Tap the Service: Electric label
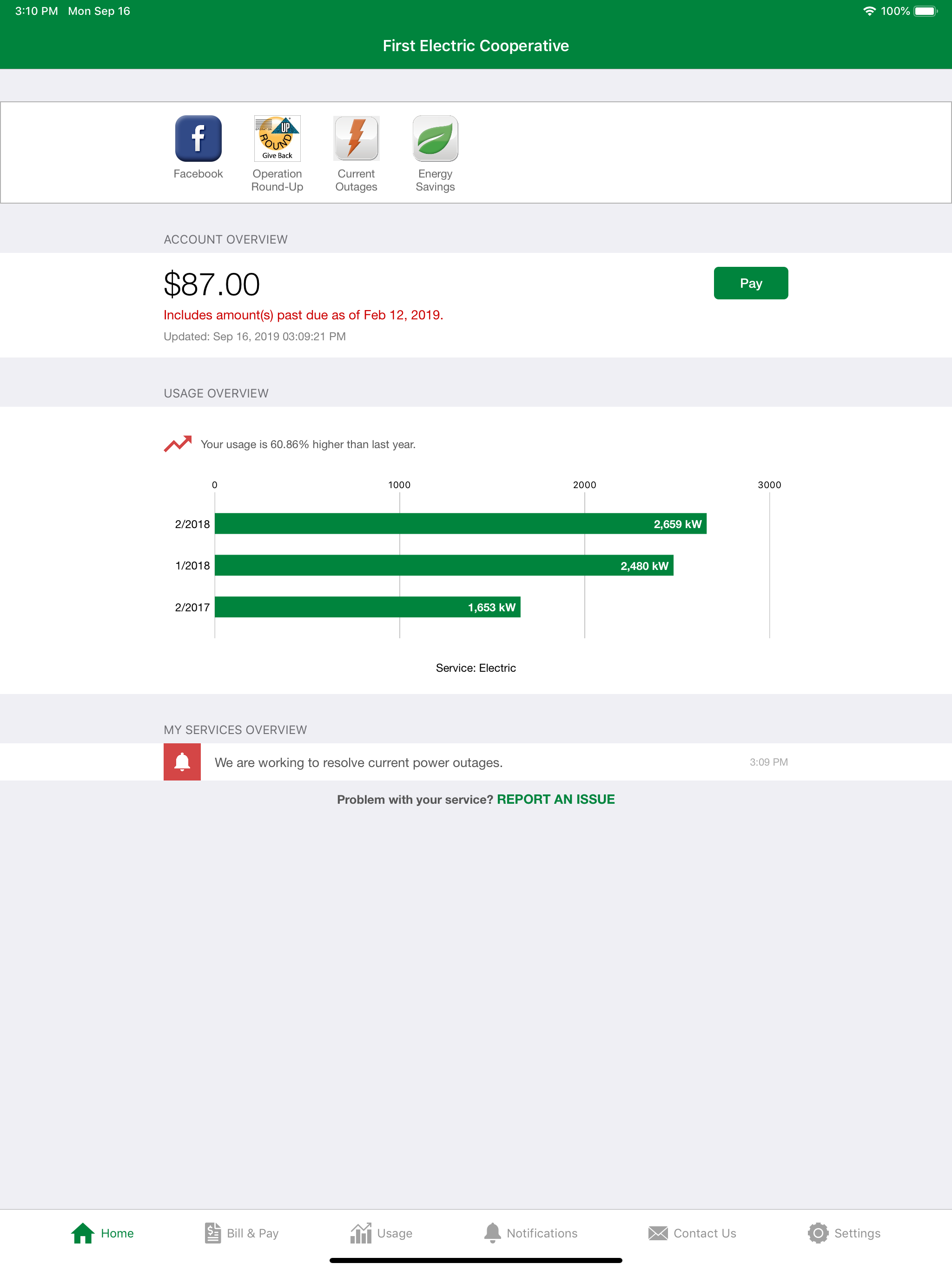 click(476, 668)
